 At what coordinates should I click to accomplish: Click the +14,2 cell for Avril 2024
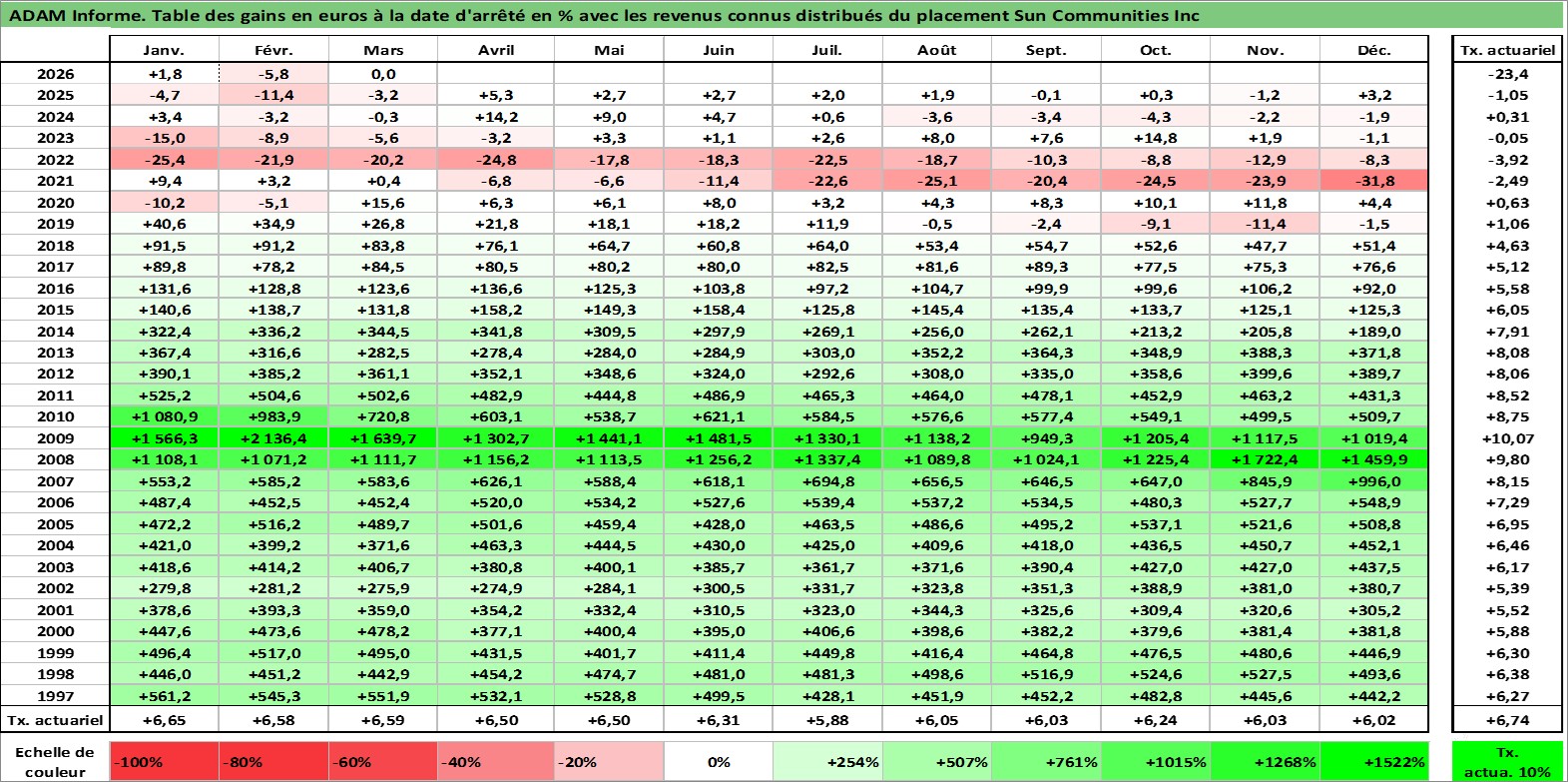pos(496,117)
